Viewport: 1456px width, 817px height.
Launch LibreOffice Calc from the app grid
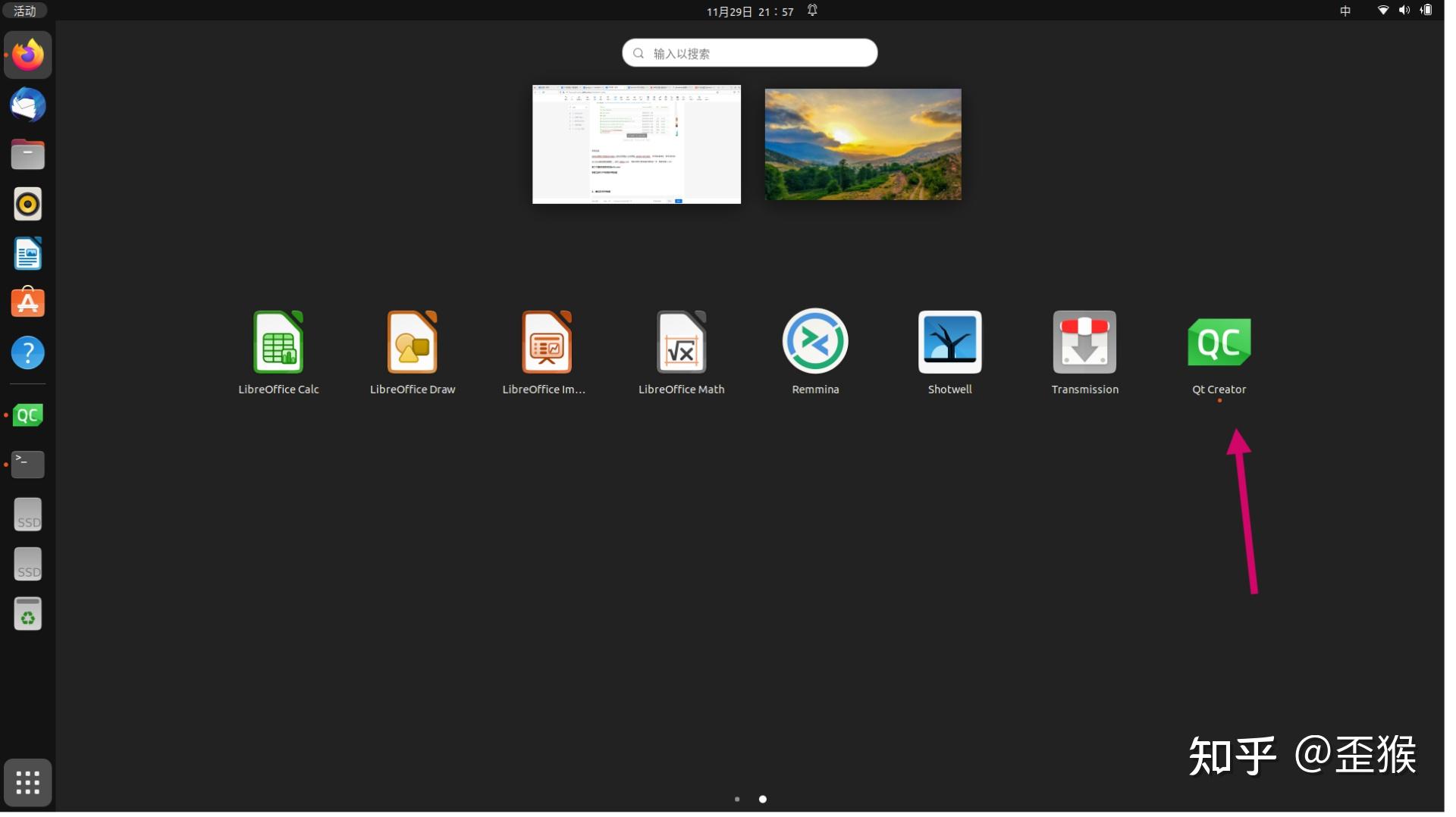click(278, 342)
